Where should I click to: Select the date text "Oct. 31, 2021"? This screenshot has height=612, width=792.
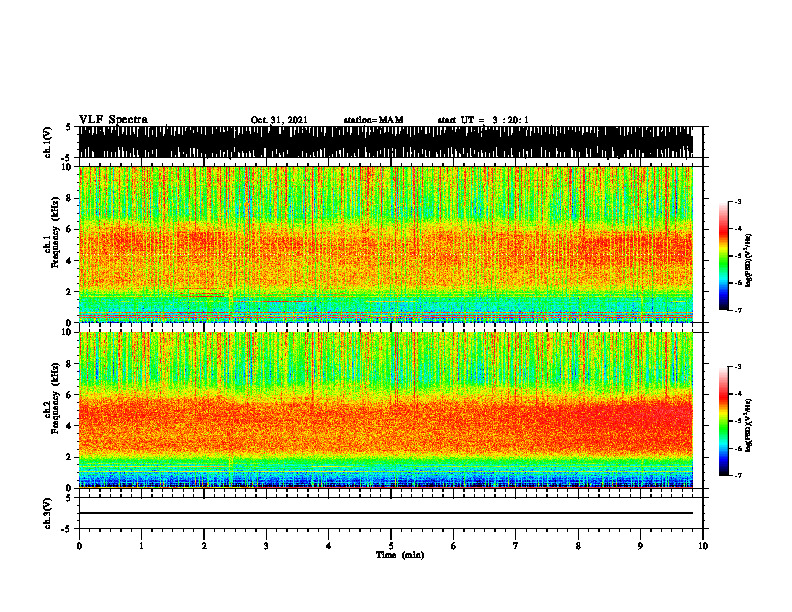coord(279,120)
